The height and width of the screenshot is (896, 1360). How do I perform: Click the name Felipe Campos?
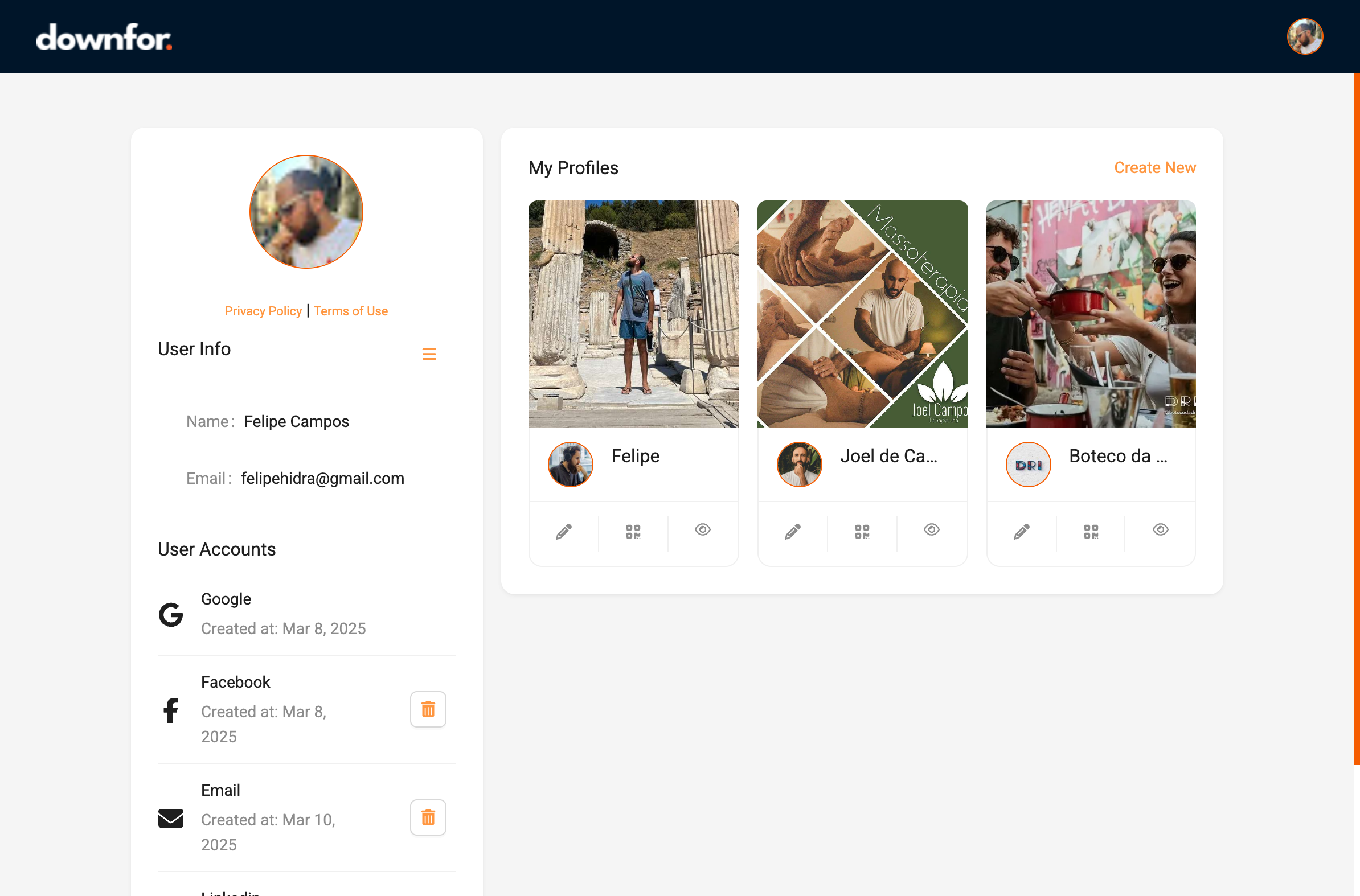click(x=296, y=421)
